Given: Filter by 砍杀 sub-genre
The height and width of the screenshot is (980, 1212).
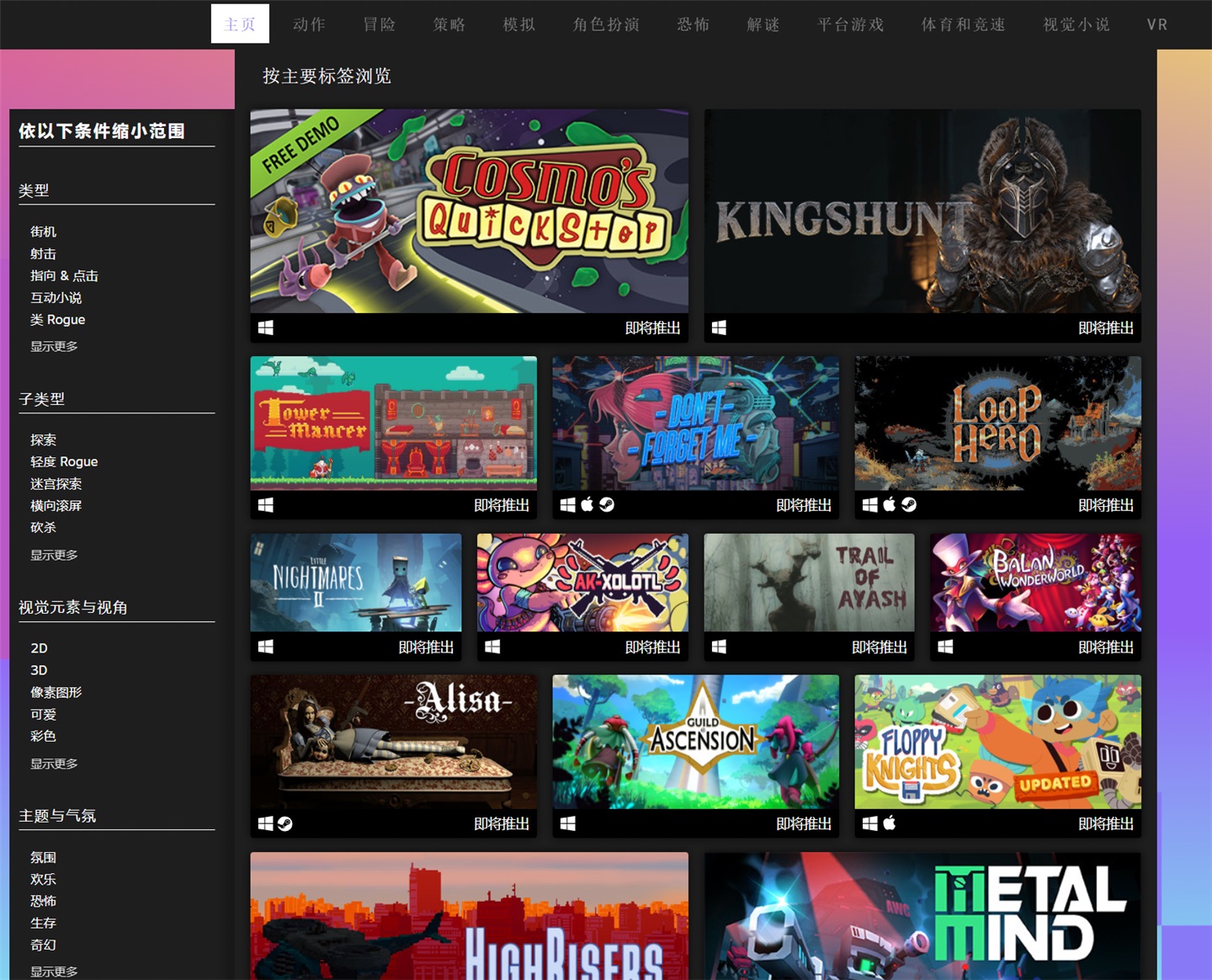Looking at the screenshot, I should point(44,527).
